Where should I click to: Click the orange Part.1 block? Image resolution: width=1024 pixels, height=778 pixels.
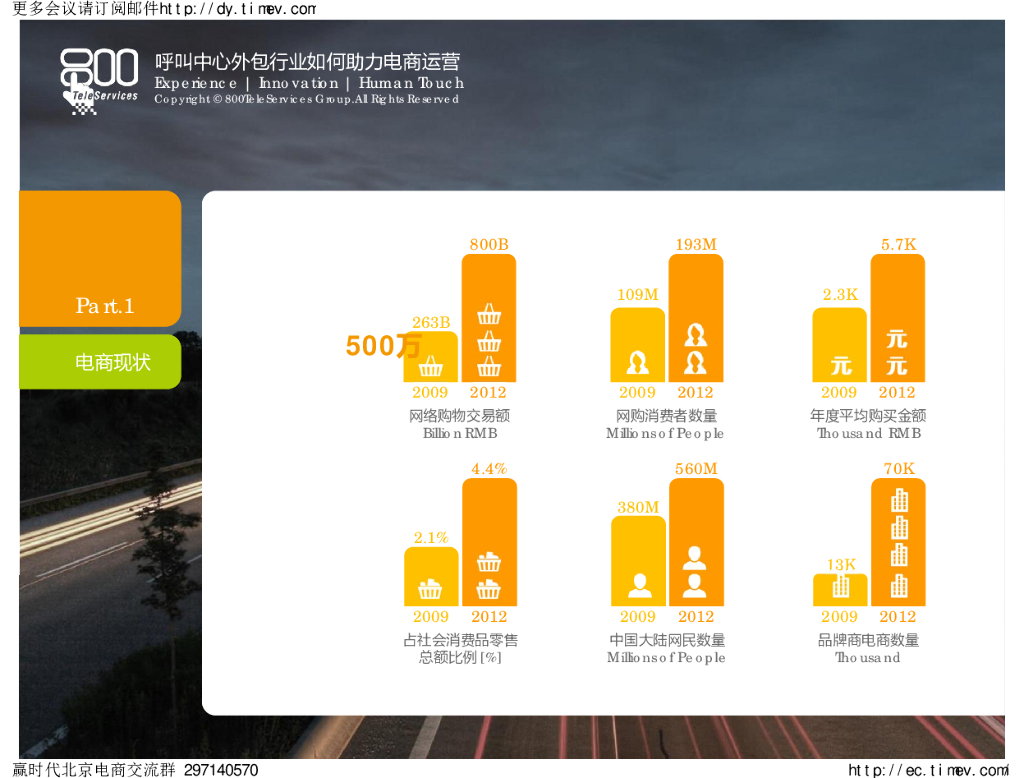pyautogui.click(x=100, y=259)
